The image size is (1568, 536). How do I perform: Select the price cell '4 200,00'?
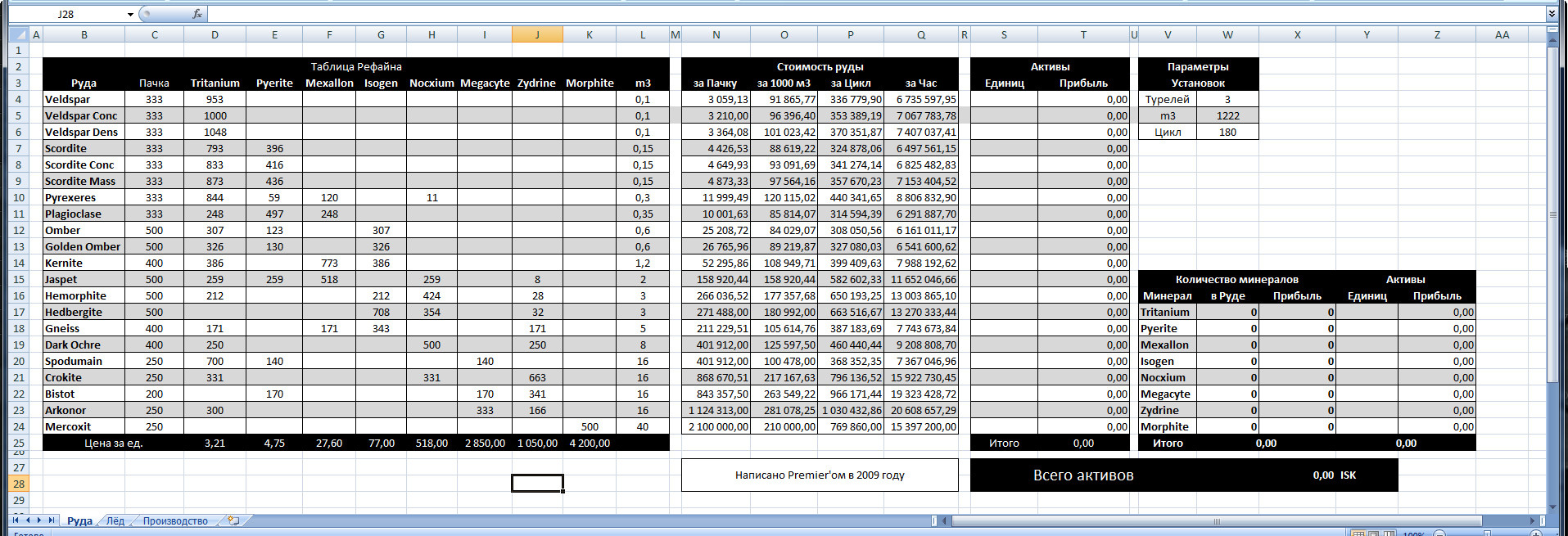coord(590,443)
